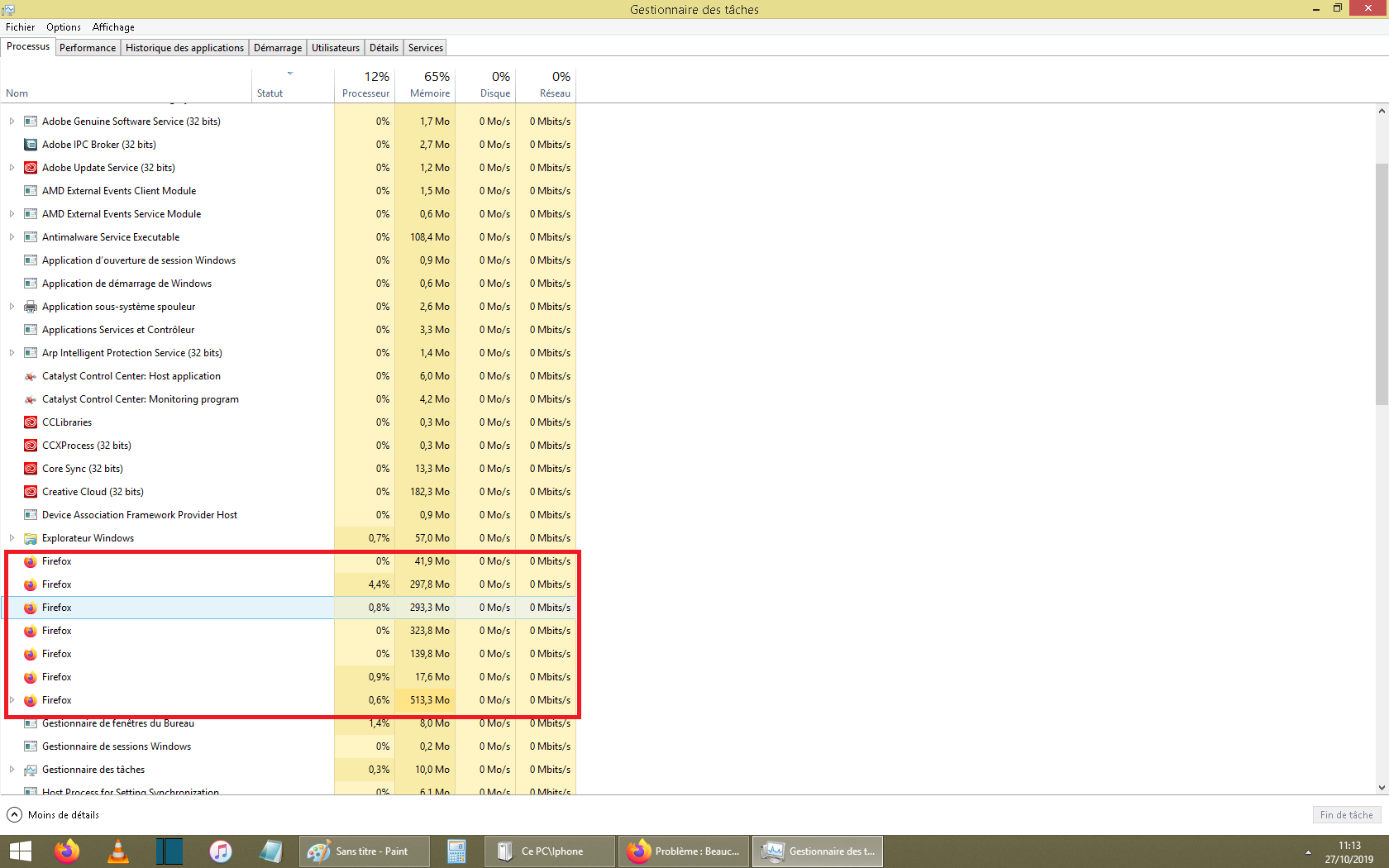Click the Firefox icon in the 297,8 Mo row
The image size is (1389, 868).
coord(31,584)
